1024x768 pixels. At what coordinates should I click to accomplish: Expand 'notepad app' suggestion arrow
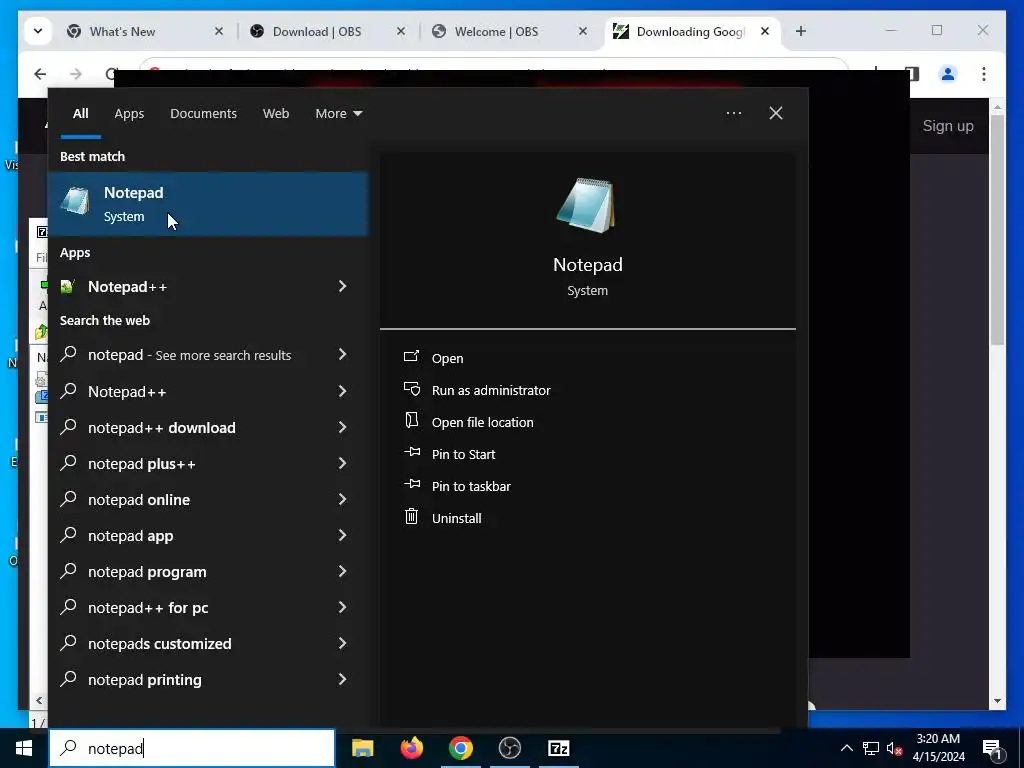(x=342, y=535)
